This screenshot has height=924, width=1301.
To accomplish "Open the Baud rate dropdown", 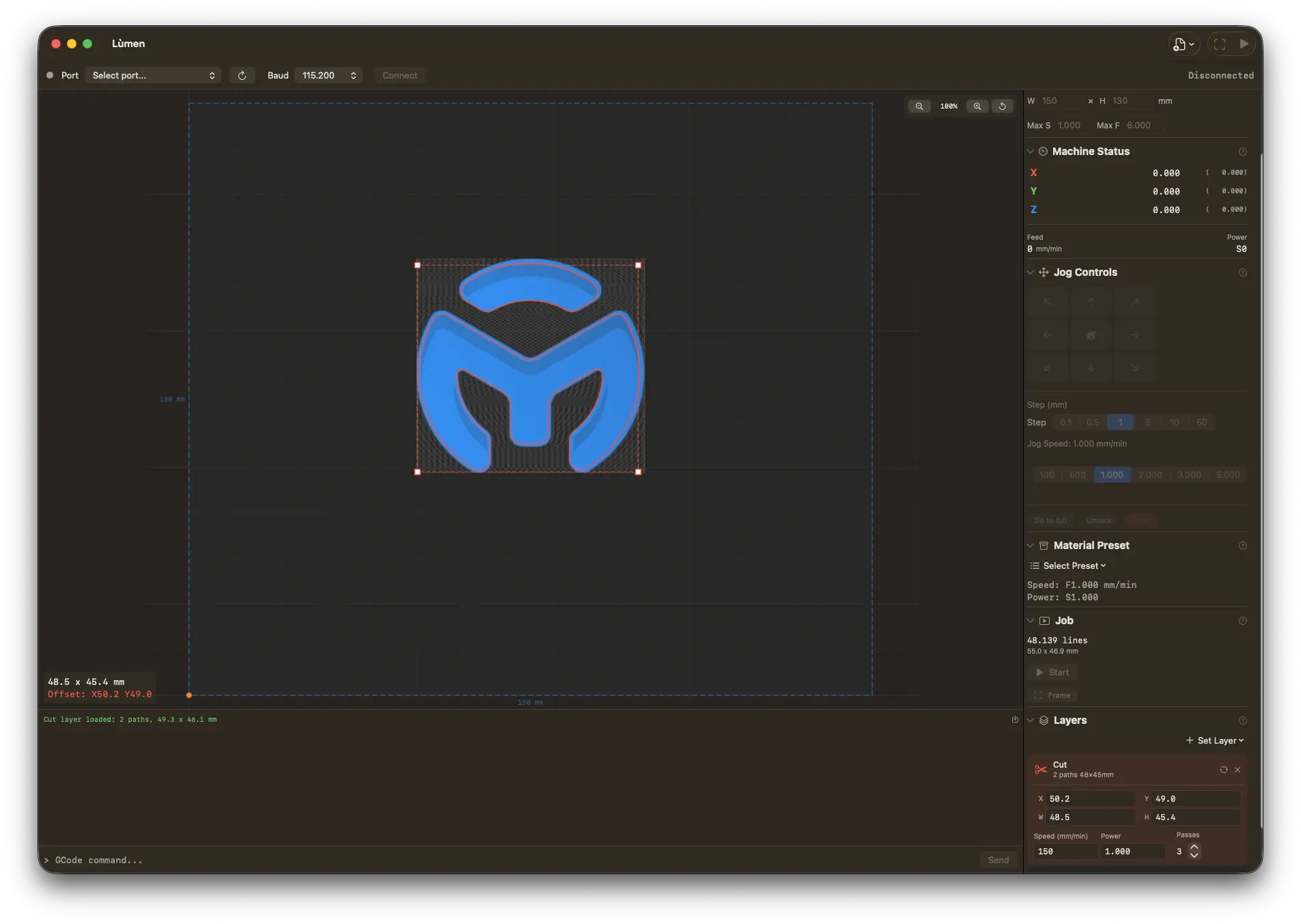I will tap(328, 76).
